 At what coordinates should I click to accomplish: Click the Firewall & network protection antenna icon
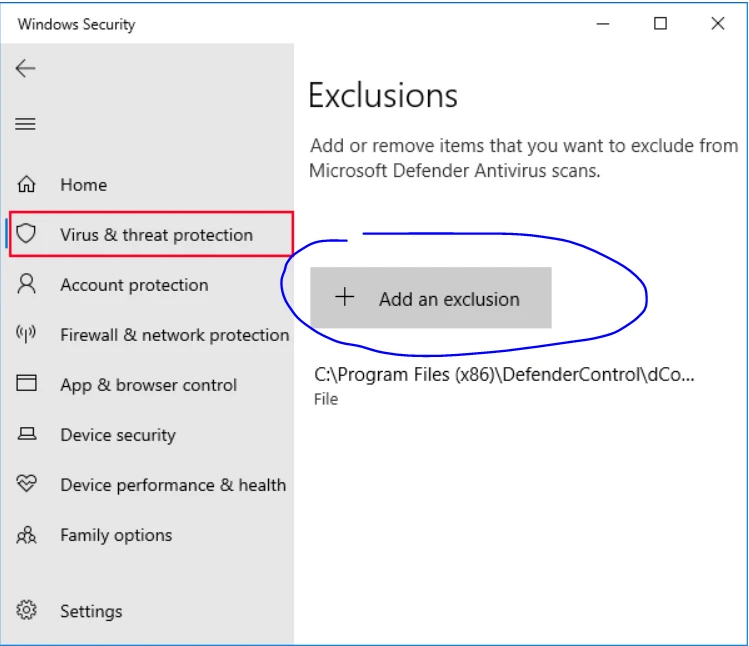tap(27, 335)
